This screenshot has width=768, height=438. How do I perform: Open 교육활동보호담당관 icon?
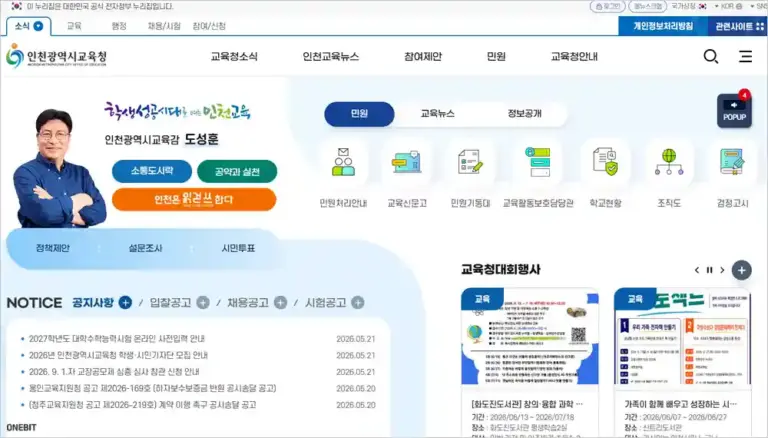point(538,162)
